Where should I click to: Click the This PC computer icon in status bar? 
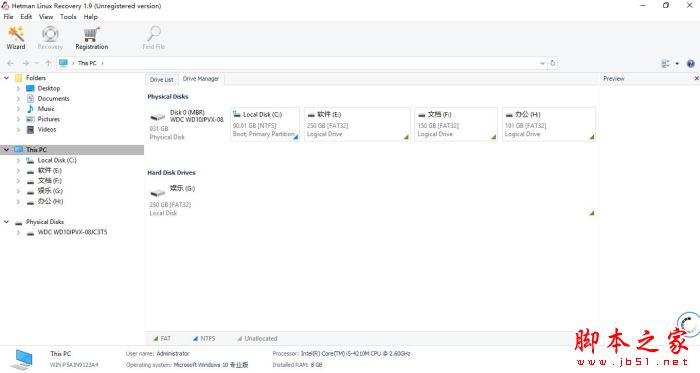pos(22,359)
